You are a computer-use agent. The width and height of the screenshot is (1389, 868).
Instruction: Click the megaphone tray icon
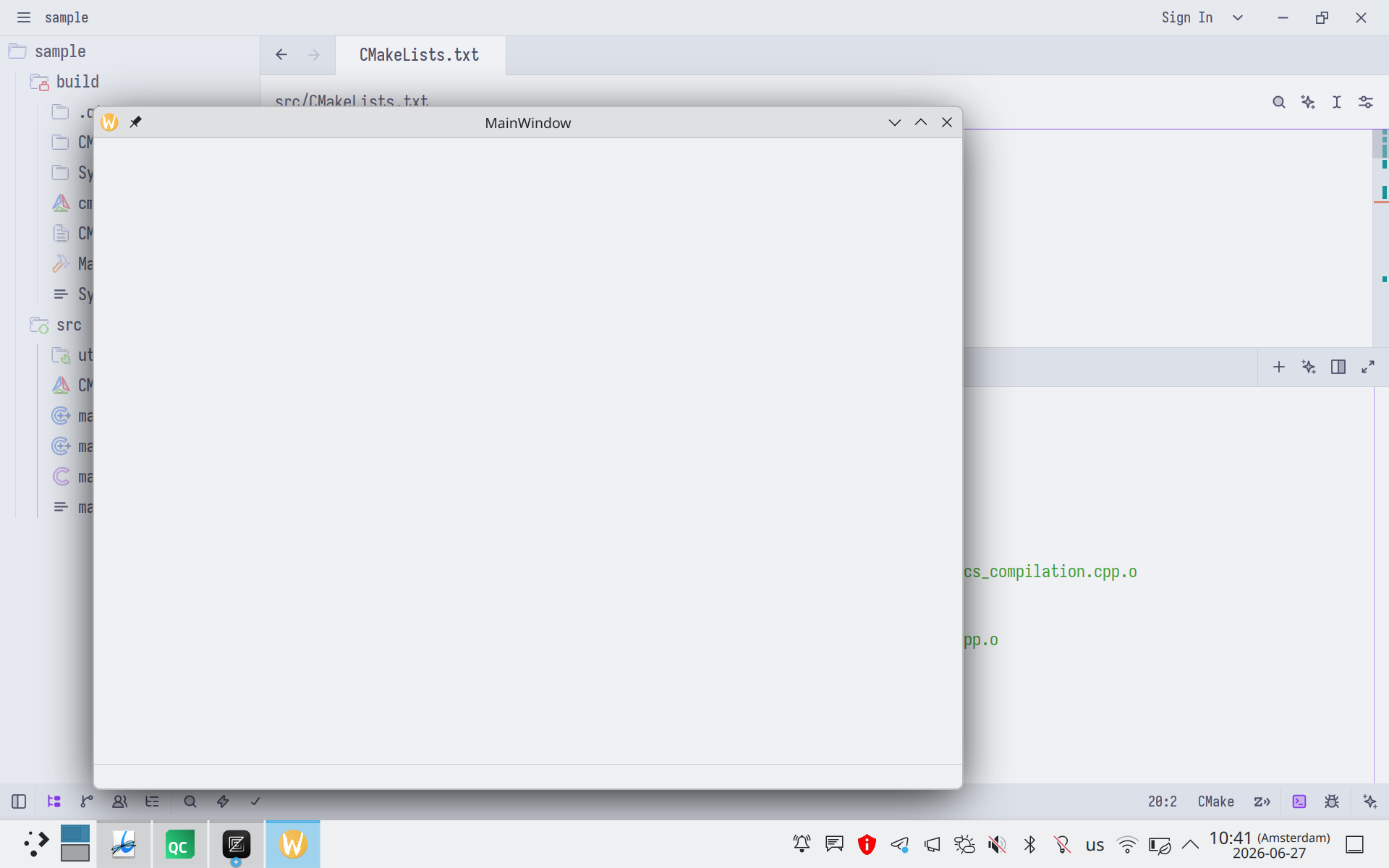click(932, 844)
